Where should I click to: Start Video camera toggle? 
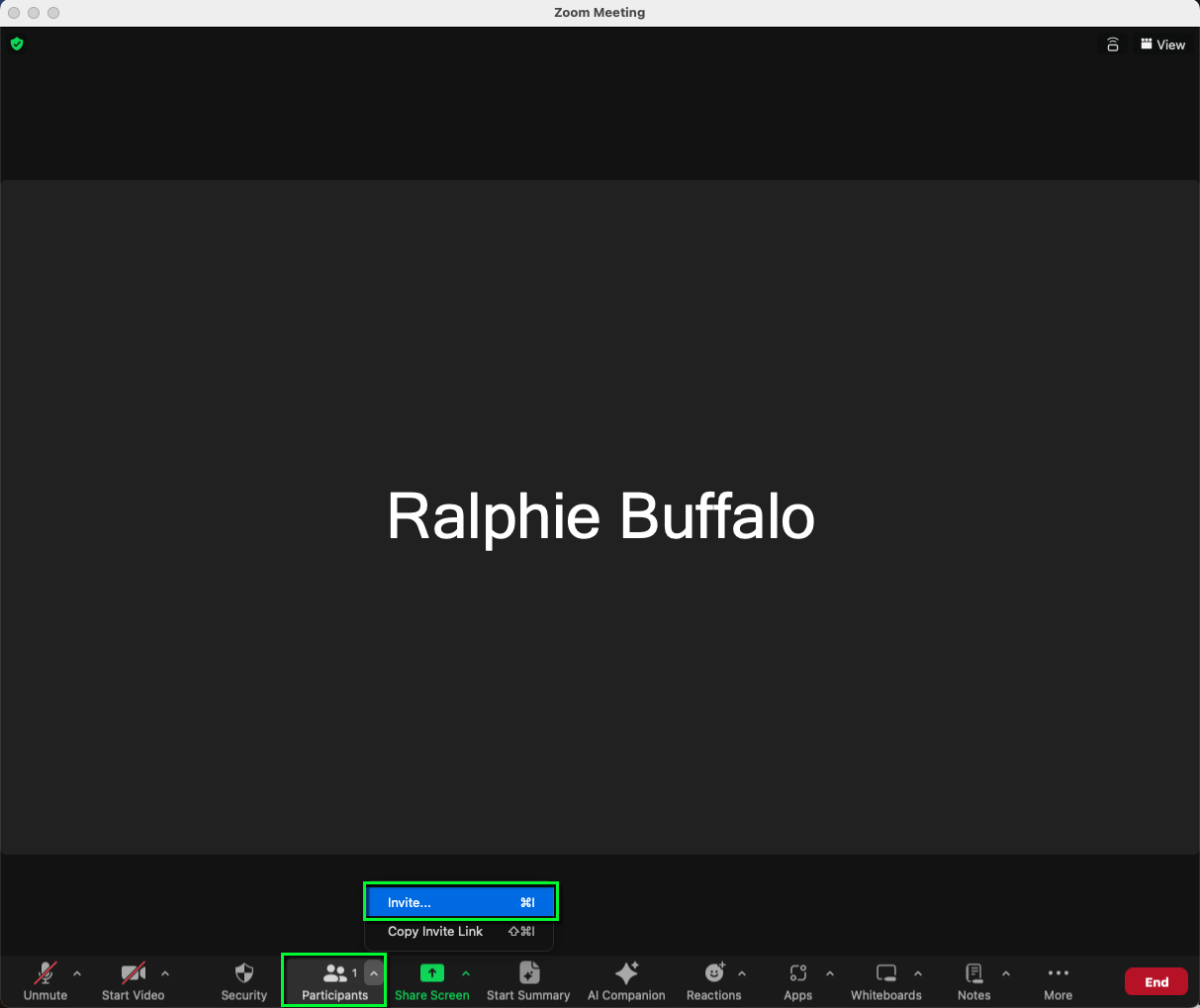[133, 973]
